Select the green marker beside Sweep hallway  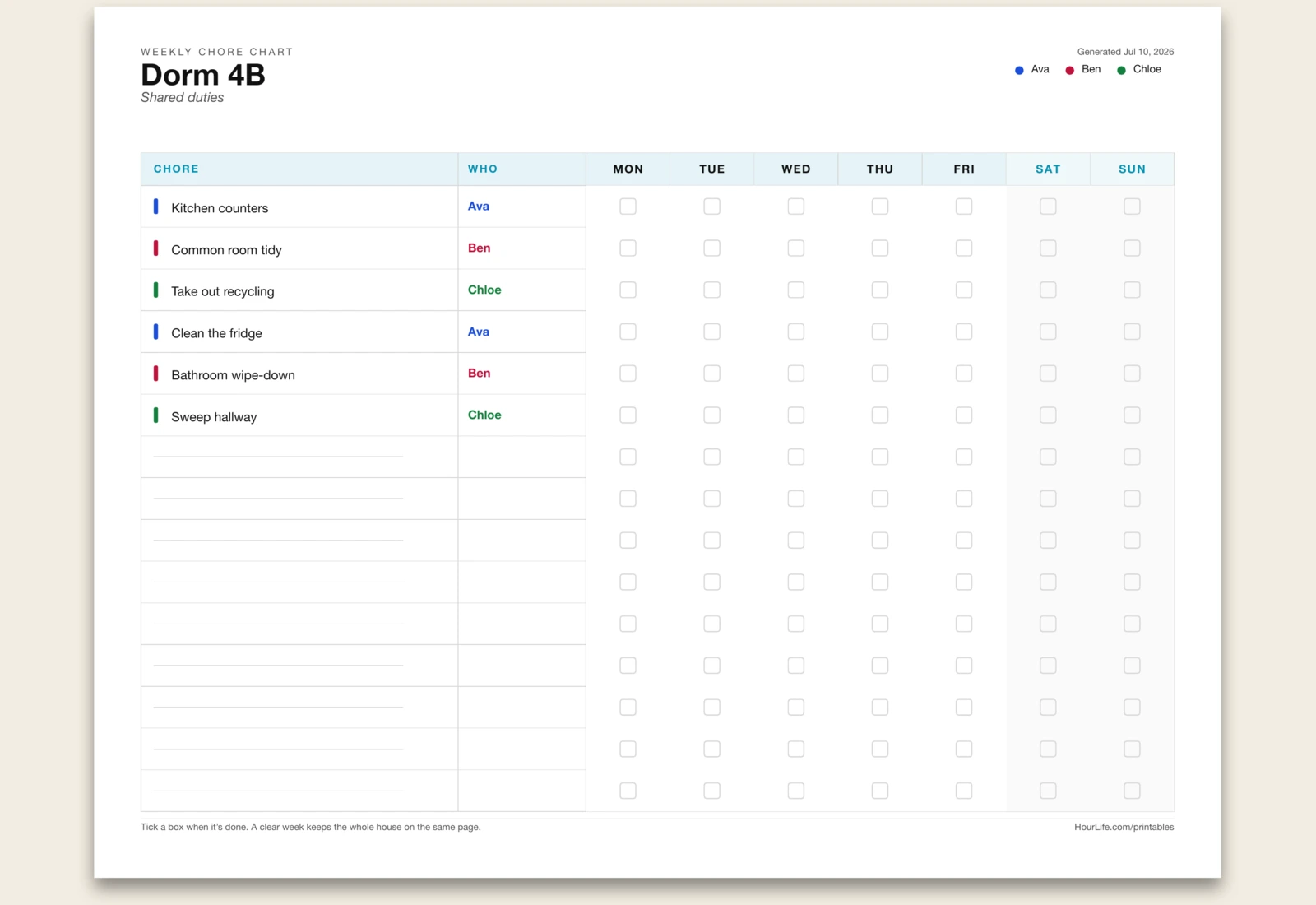155,415
